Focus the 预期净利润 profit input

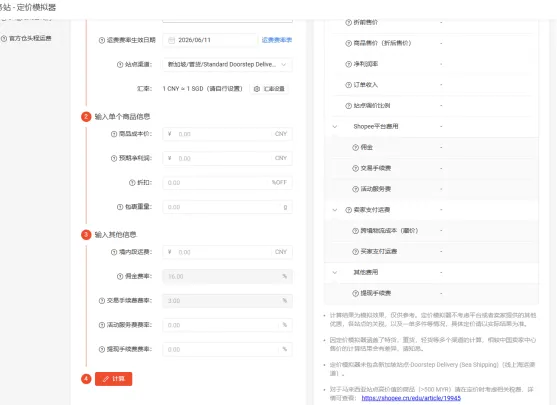point(227,158)
